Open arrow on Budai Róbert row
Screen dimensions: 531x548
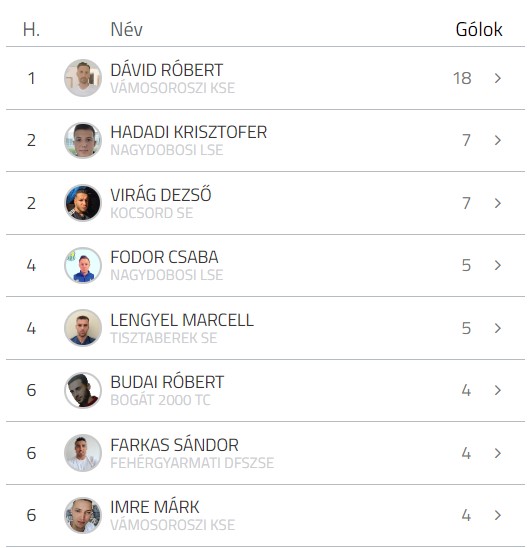(498, 390)
